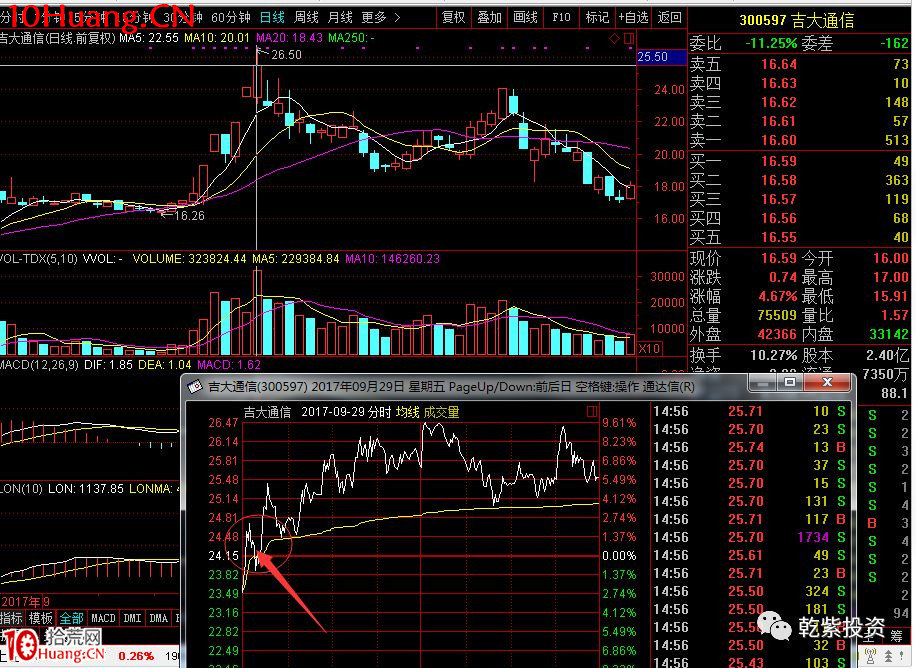916x668 pixels.
Task: Click the 今开 value 16.00
Action: [x=890, y=258]
